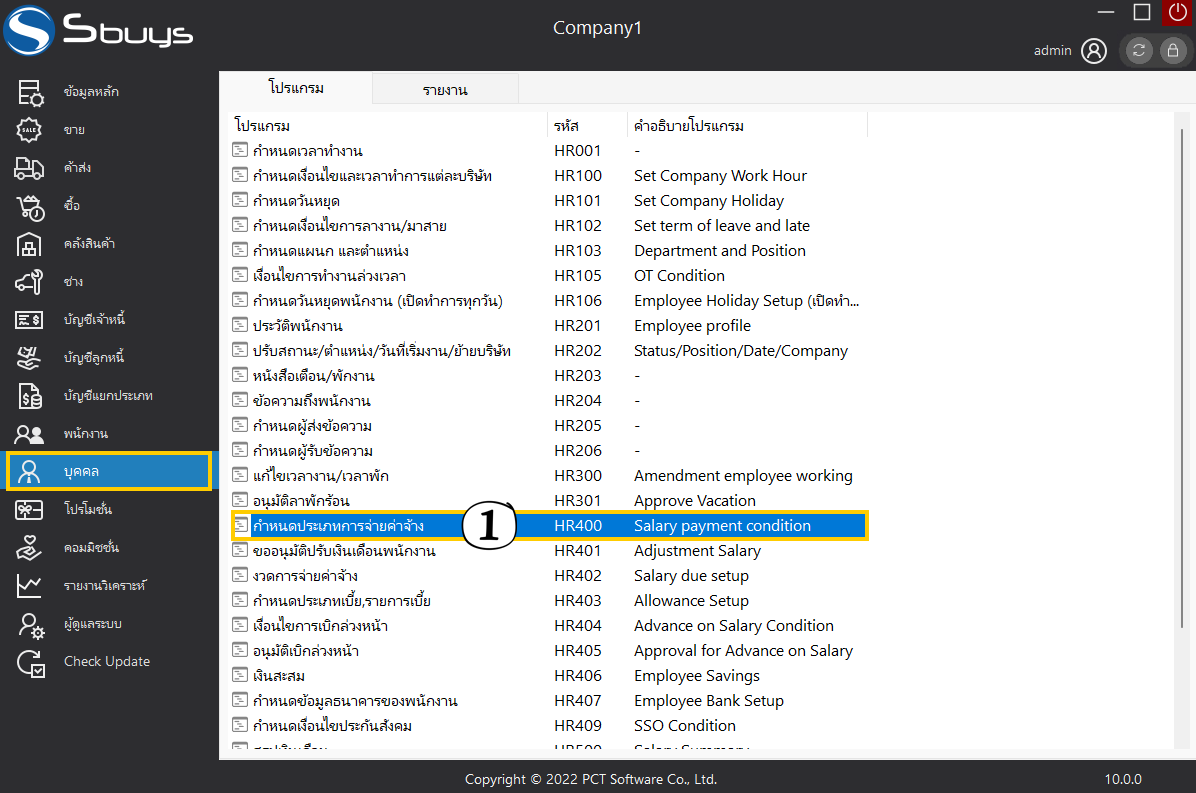Select HR101 Set Company Holiday entry

(x=296, y=201)
